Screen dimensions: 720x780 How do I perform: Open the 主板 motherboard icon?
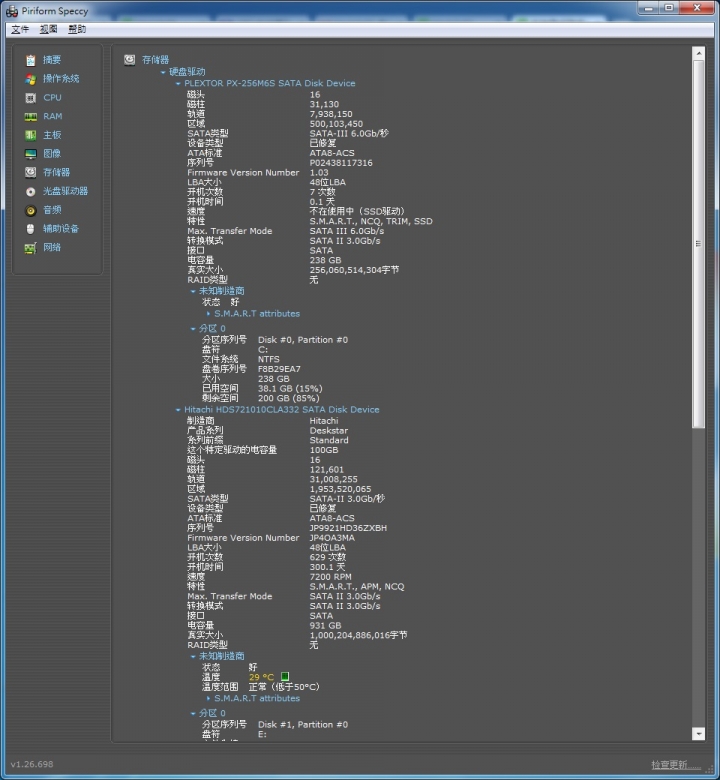[30, 135]
